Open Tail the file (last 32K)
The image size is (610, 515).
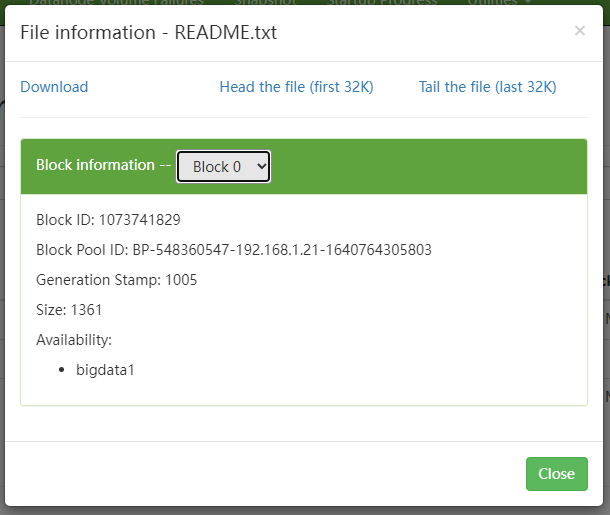point(487,87)
